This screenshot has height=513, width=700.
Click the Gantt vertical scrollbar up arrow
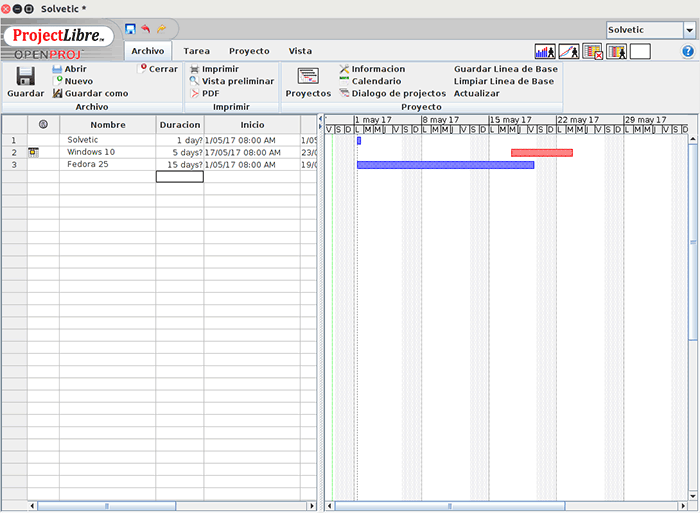click(x=693, y=139)
